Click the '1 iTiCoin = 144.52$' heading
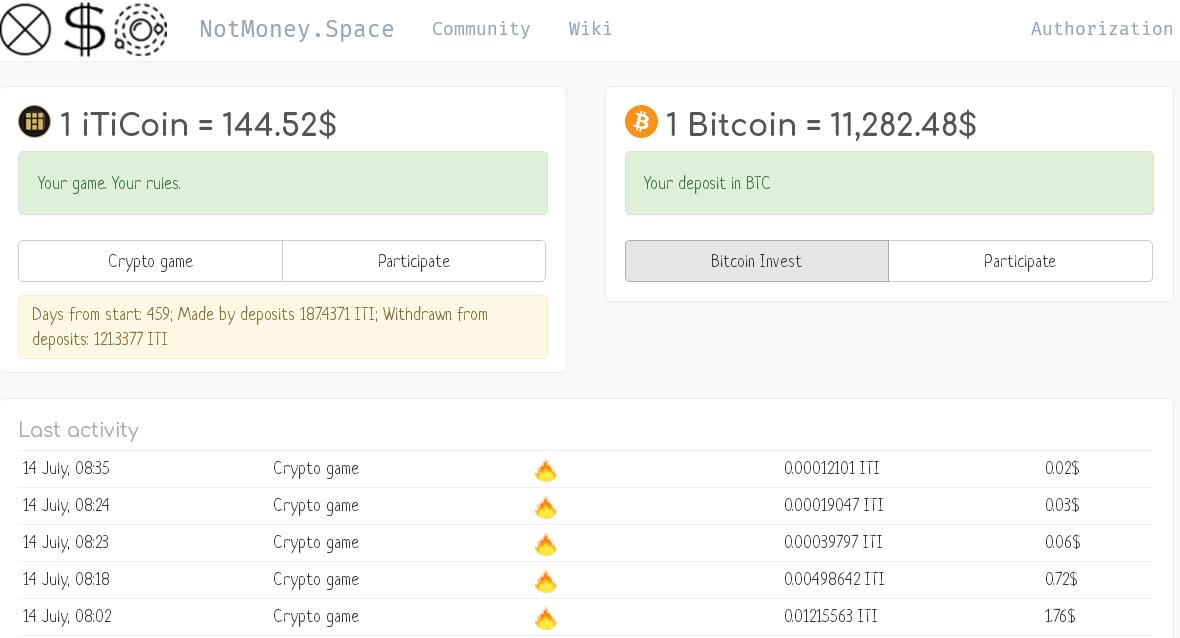Image resolution: width=1180 pixels, height=638 pixels. pos(198,124)
